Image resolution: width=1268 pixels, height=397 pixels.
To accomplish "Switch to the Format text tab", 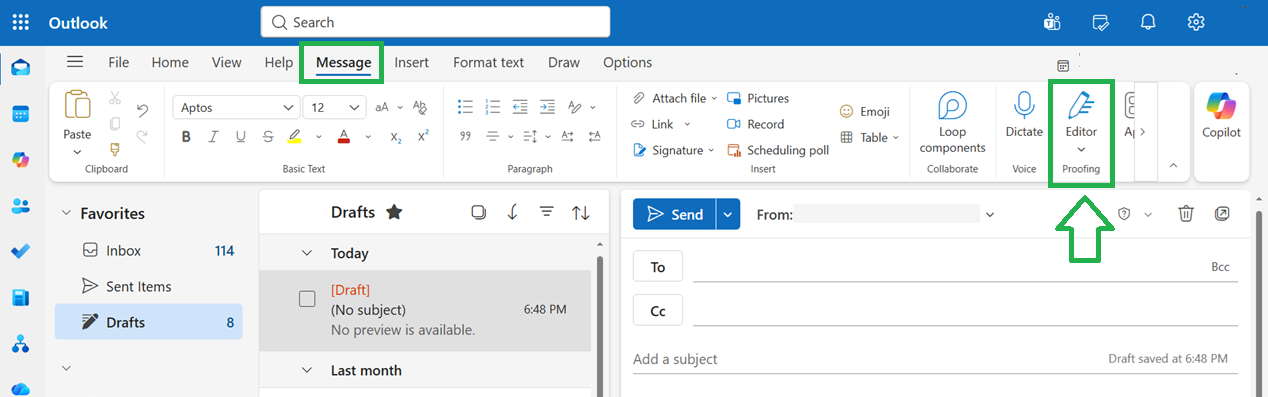I will [x=488, y=62].
